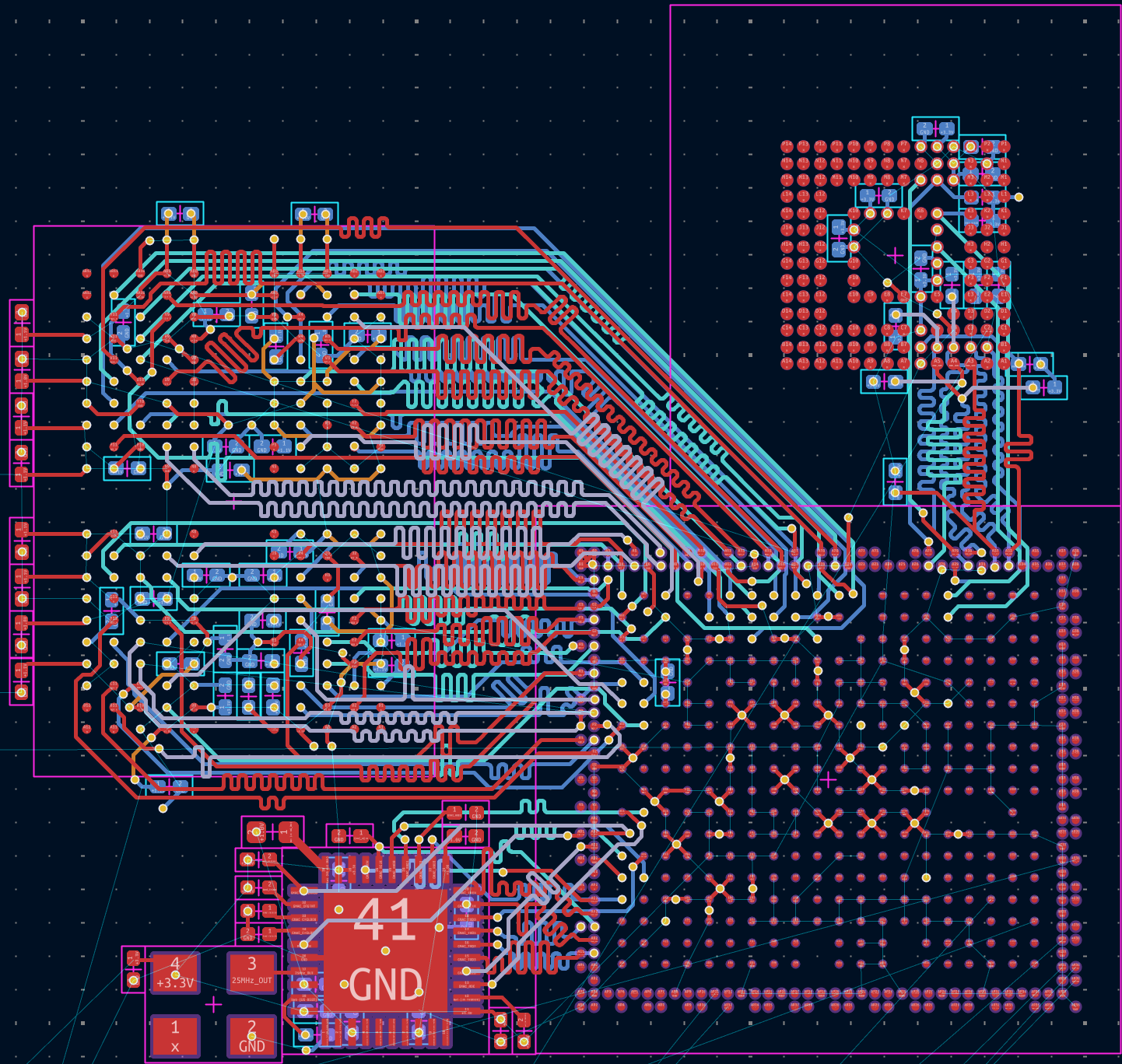Select BGA corner pad P14
Image resolution: width=1122 pixels, height=1064 pixels.
[786, 145]
